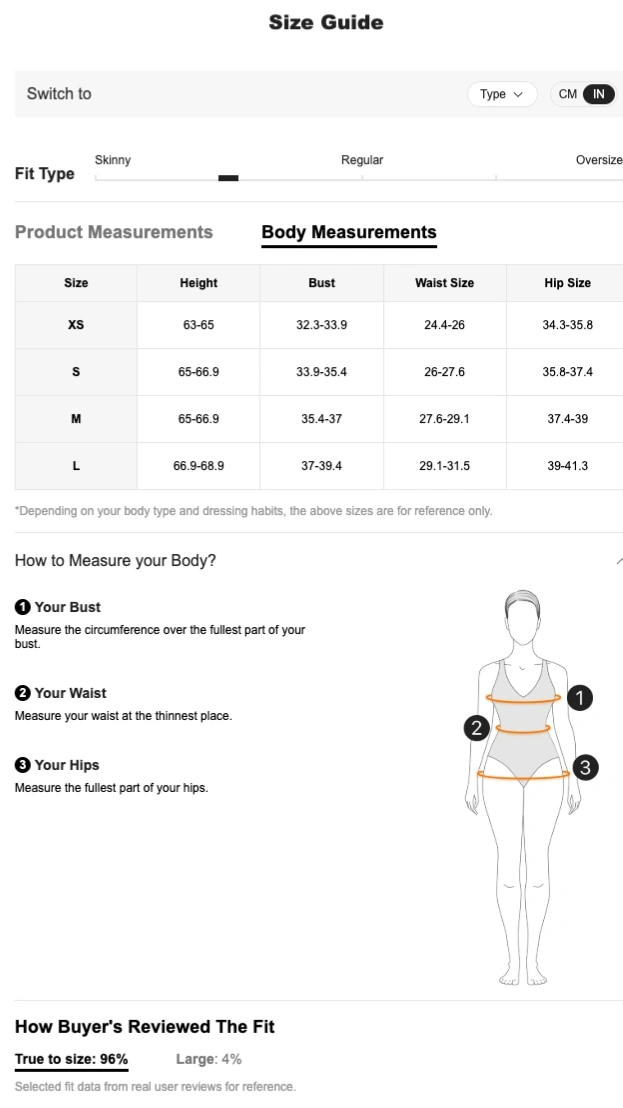623x1108 pixels.
Task: Click the Bust column header
Action: tap(321, 283)
